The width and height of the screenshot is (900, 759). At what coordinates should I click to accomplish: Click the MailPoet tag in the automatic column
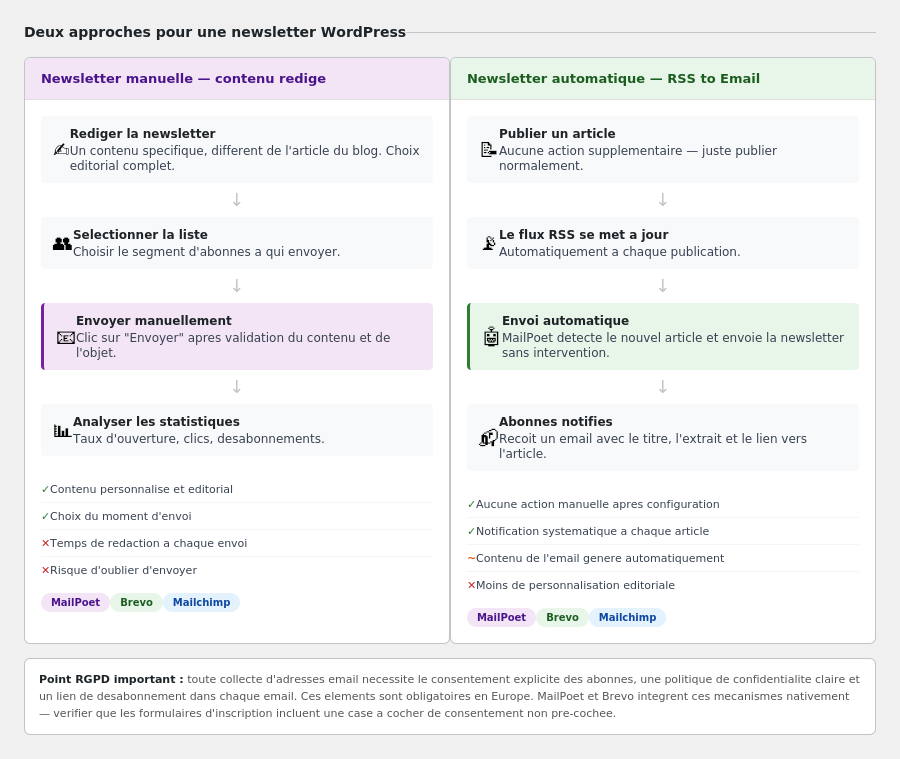501,617
